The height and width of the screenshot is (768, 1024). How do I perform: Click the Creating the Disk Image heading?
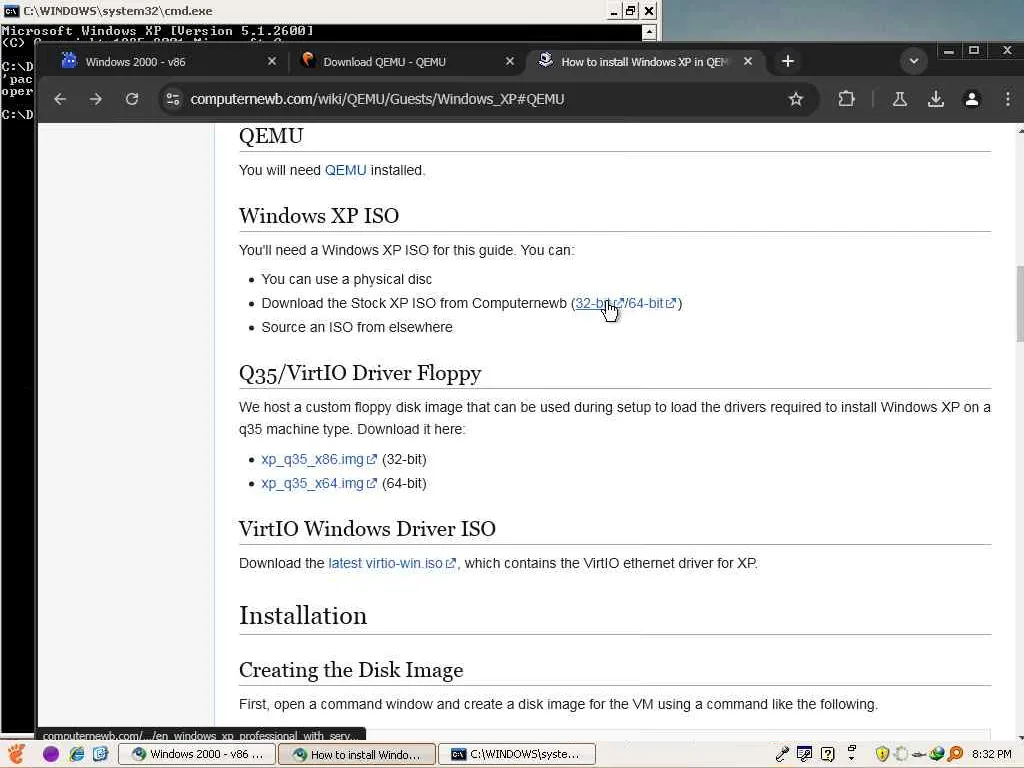351,670
